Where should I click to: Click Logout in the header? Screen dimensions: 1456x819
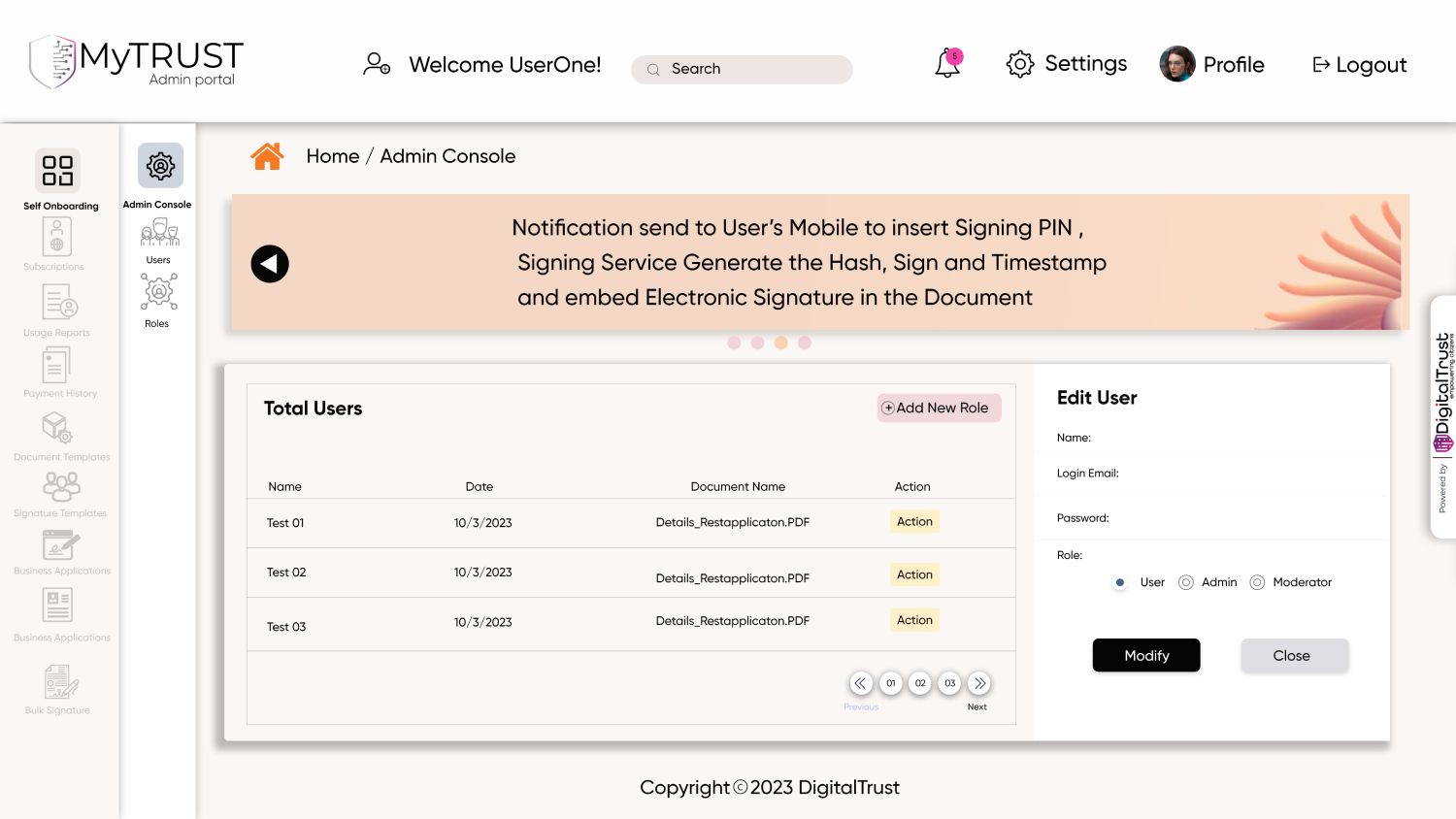click(x=1359, y=65)
